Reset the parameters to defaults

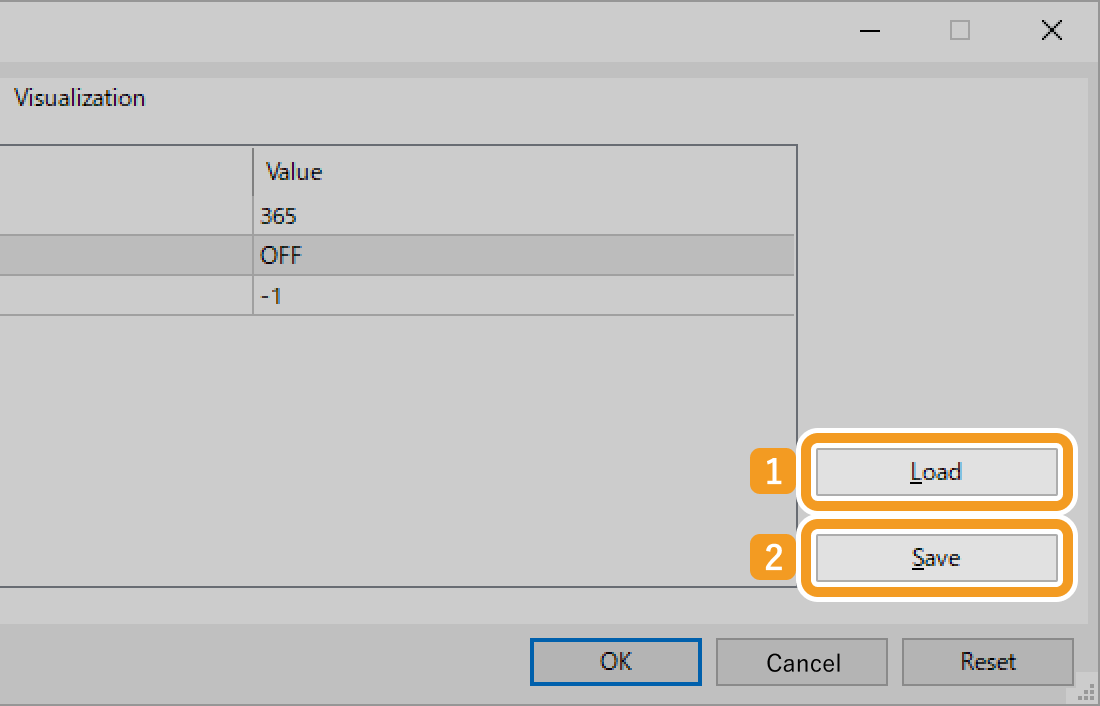click(x=987, y=661)
